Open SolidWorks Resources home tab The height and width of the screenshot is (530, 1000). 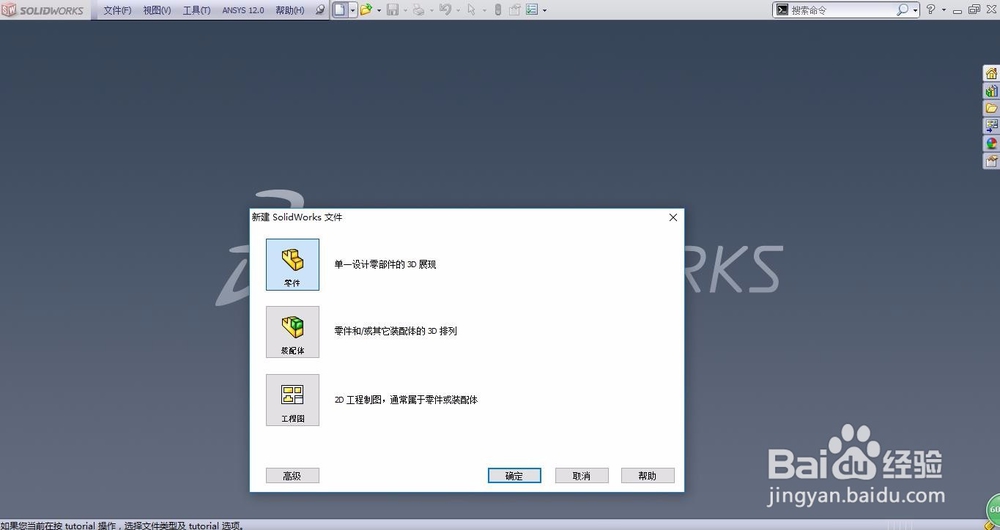click(x=991, y=73)
